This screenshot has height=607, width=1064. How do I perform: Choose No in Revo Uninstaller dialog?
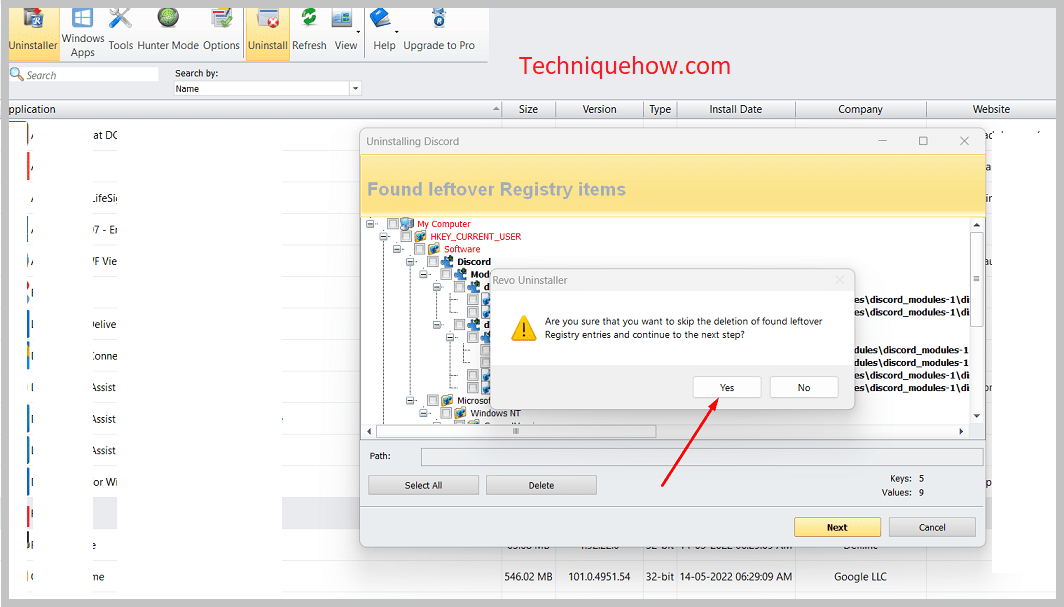(x=804, y=388)
